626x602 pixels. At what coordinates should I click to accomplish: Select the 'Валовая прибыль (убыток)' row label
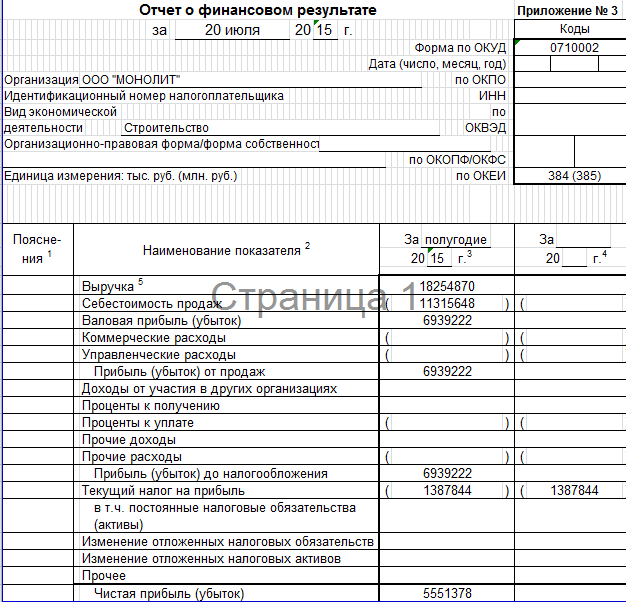(x=161, y=321)
